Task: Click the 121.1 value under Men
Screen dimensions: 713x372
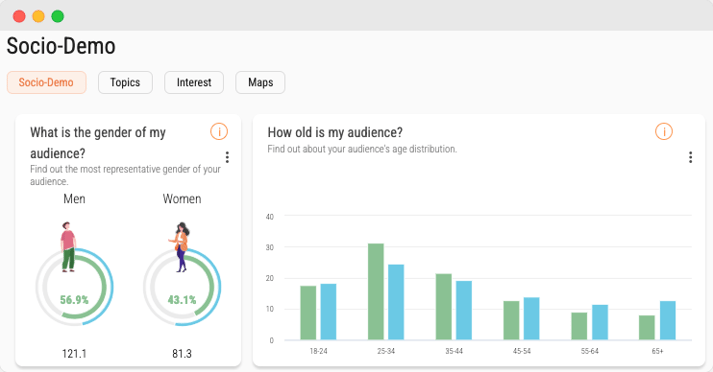Action: pos(74,354)
